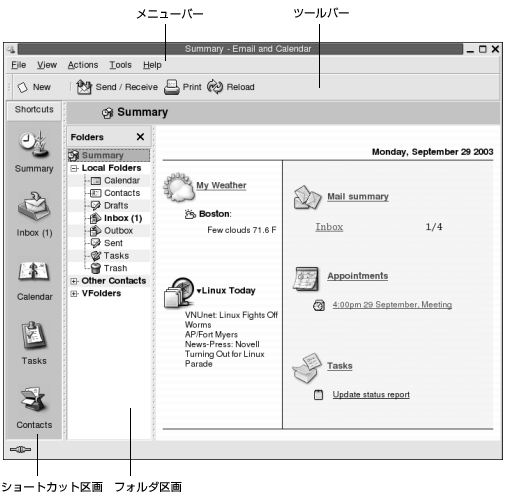
Task: Select the Summary item in the folder tree
Action: (x=109, y=156)
